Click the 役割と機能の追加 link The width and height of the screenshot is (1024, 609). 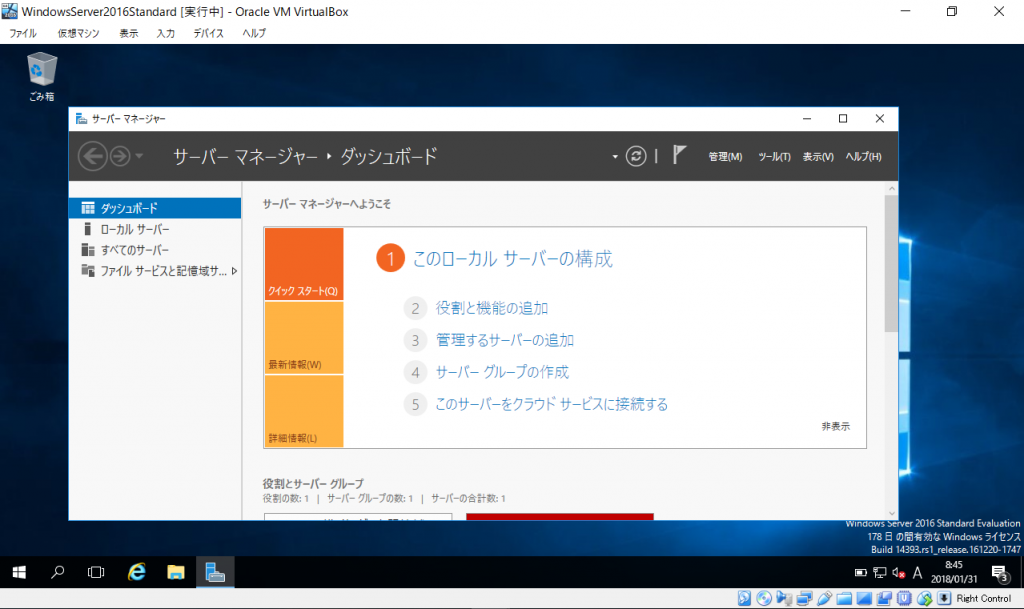[x=493, y=308]
